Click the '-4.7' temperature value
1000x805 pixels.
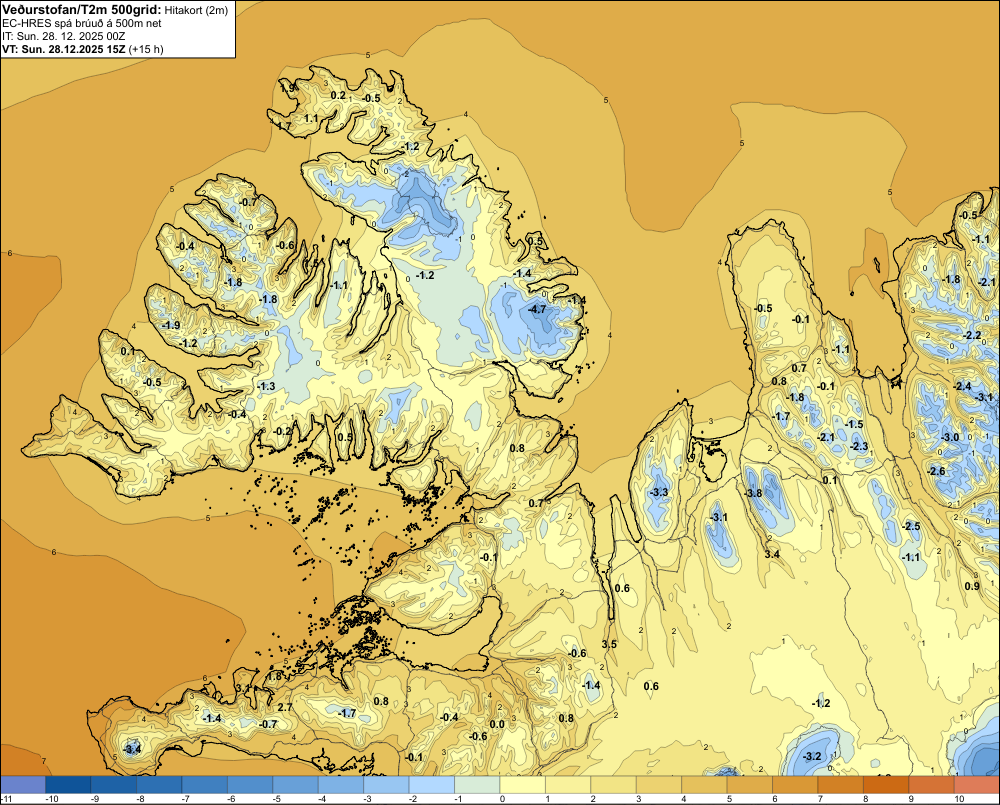(x=537, y=309)
